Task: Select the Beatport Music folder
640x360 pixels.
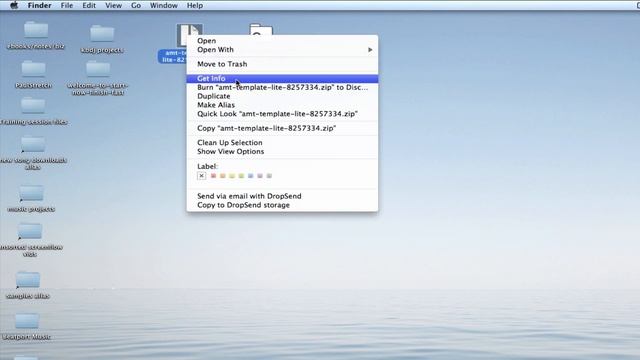Action: [27, 322]
